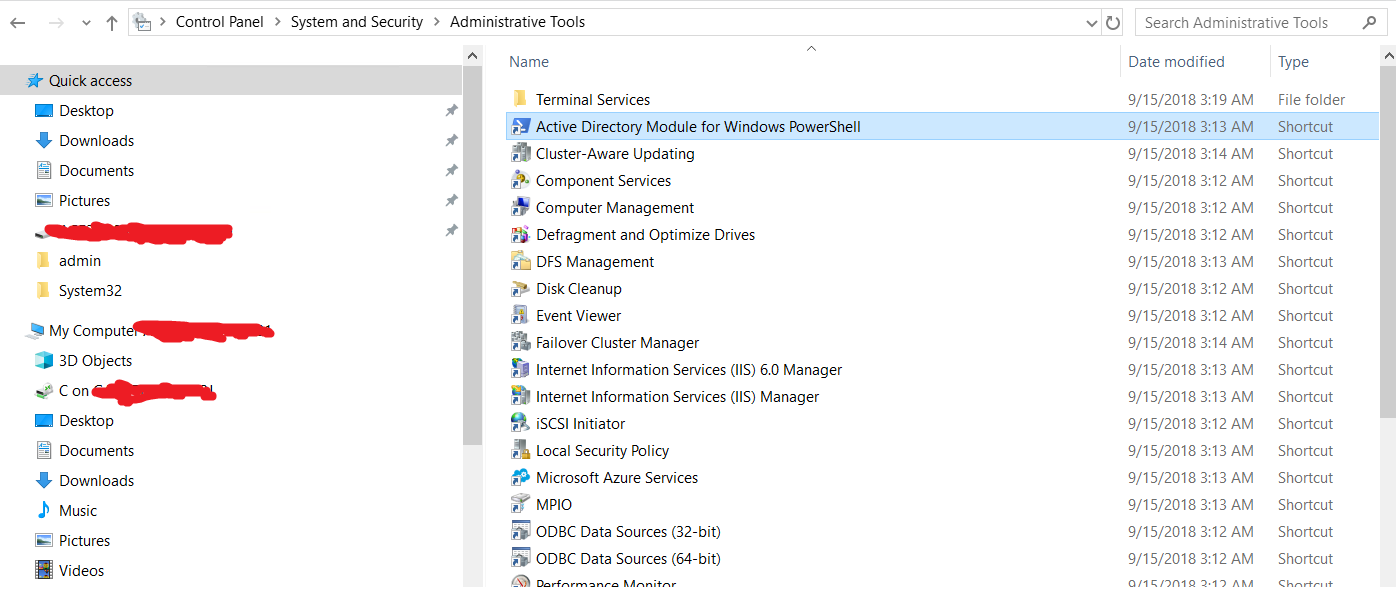This screenshot has width=1397, height=597.
Task: Click Control Panel in the breadcrumb
Action: tap(220, 22)
